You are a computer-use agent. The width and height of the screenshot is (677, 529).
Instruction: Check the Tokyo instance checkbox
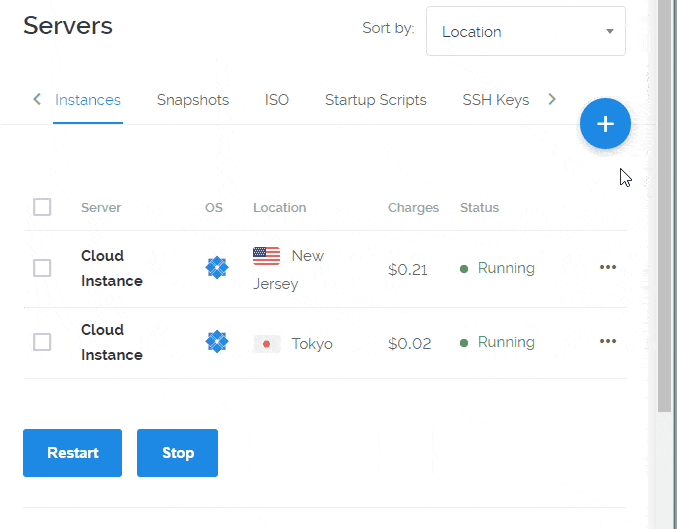42,342
